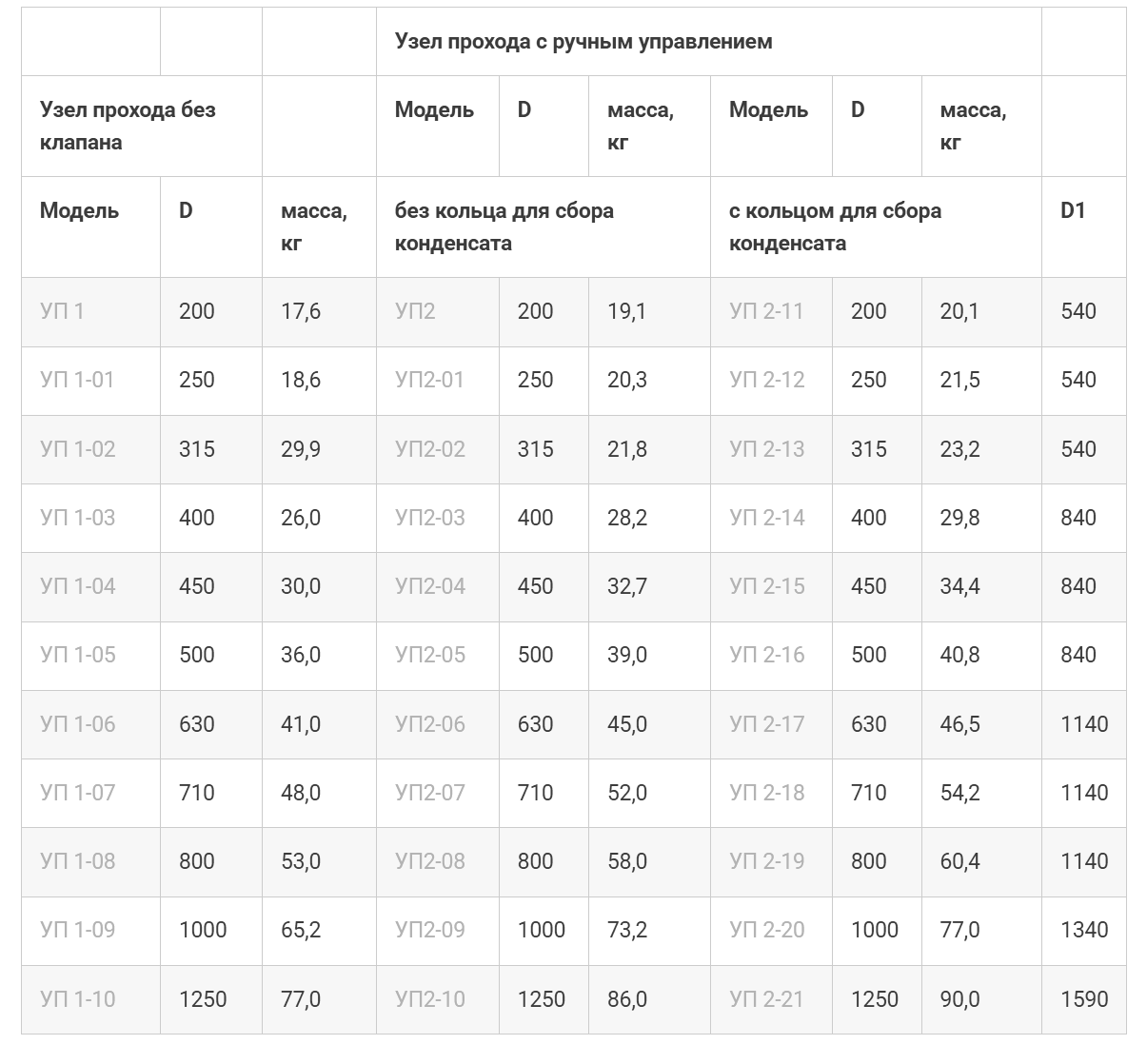
Task: Click the 'Узел прохода с ручным управлением' header
Action: 583,42
